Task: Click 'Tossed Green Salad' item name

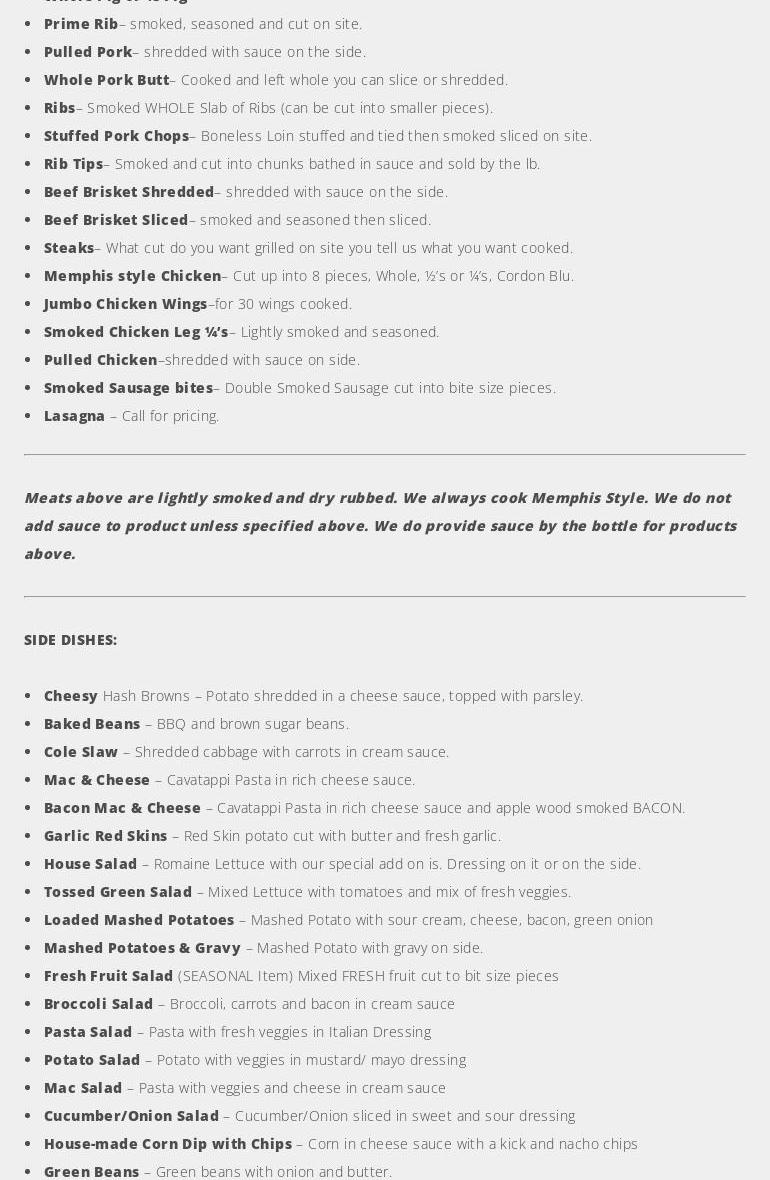Action: click(x=118, y=891)
